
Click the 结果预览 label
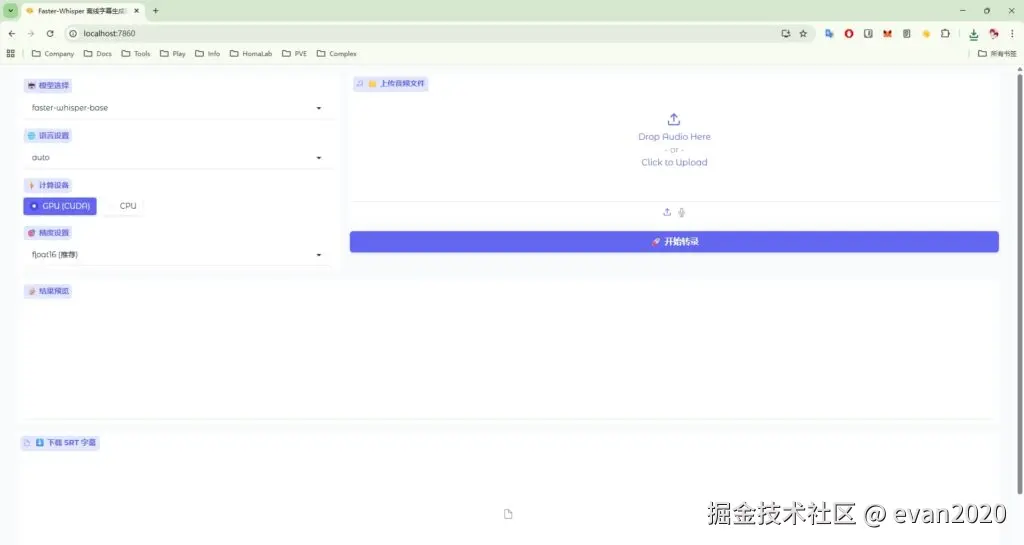pyautogui.click(x=48, y=291)
